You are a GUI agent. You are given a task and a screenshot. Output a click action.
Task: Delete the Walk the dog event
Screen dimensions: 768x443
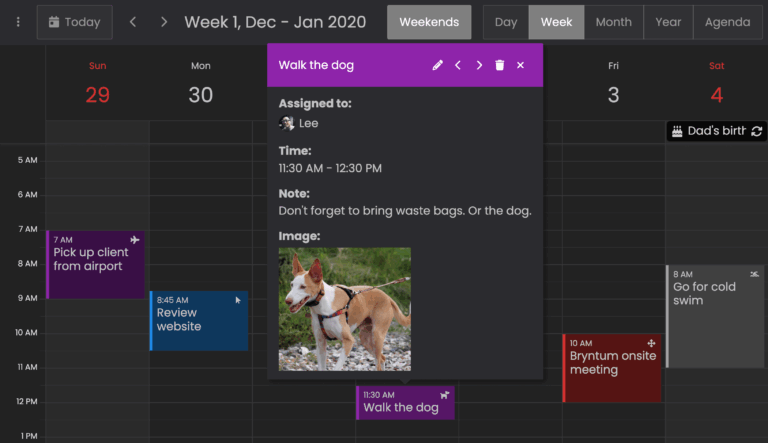(500, 65)
